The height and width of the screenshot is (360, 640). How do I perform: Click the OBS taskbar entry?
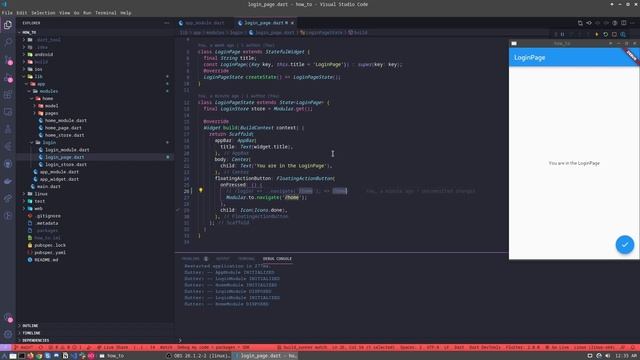pos(198,356)
